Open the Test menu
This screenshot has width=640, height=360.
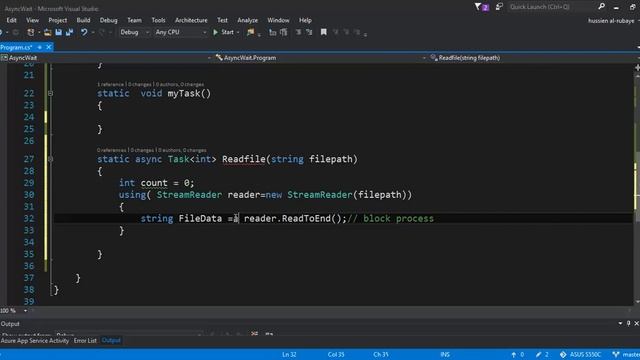tap(222, 20)
